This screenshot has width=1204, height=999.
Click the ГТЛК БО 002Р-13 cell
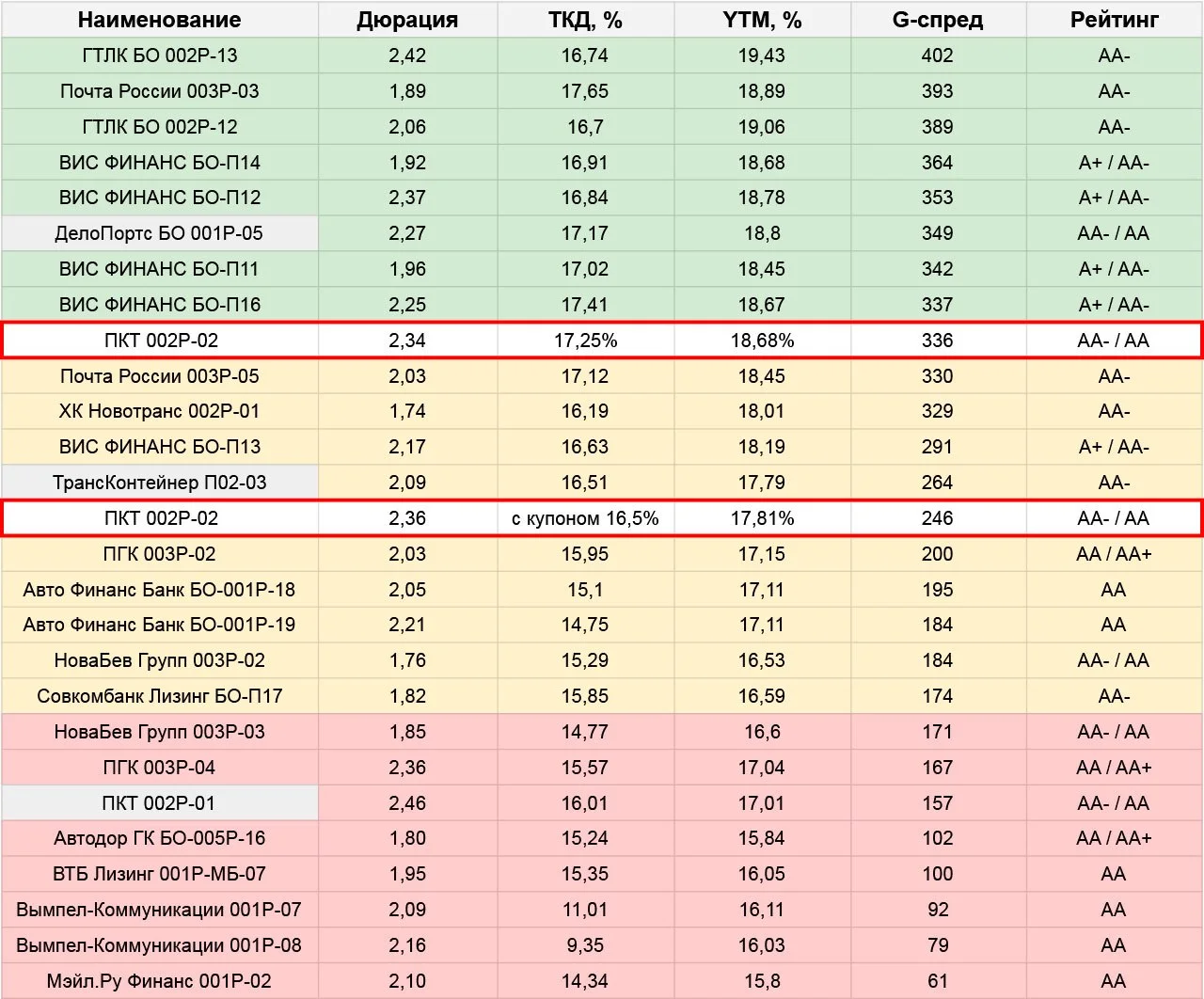(x=159, y=55)
